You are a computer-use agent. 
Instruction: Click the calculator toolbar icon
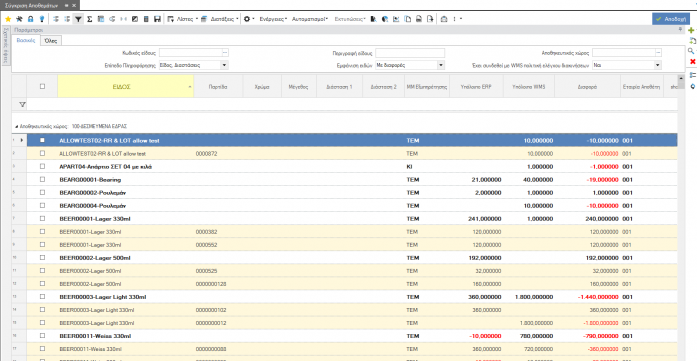(146, 19)
